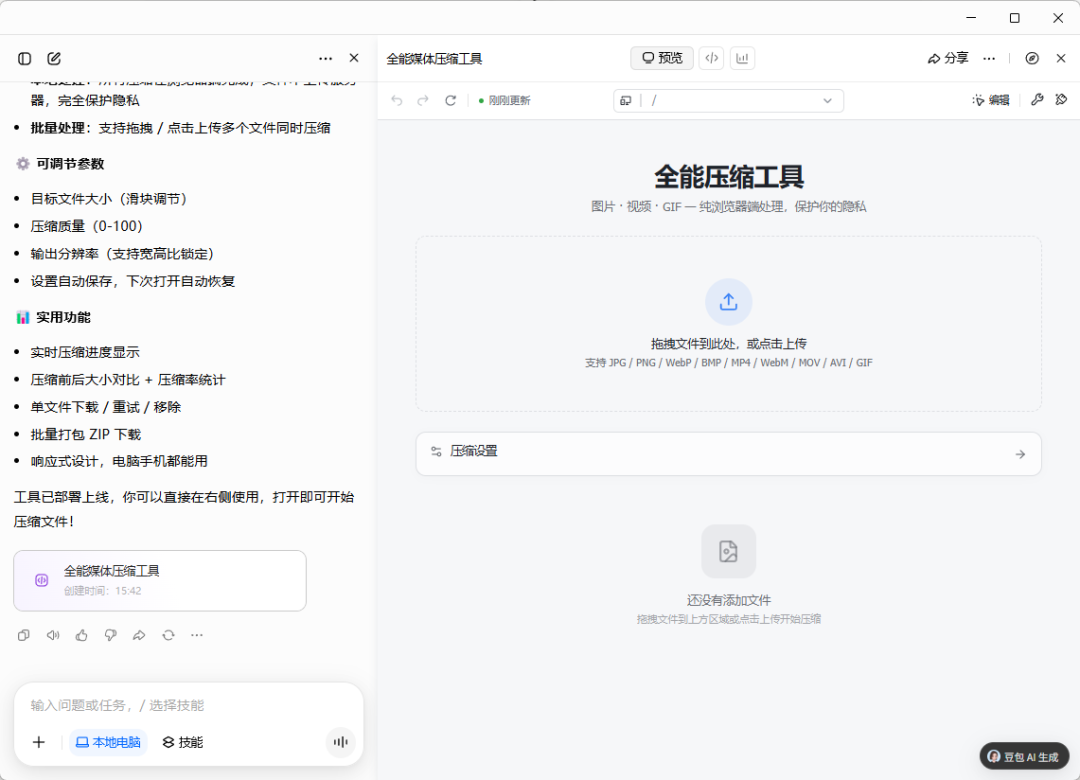This screenshot has width=1080, height=780.
Task: Open the analytics chart tab
Action: 742,58
